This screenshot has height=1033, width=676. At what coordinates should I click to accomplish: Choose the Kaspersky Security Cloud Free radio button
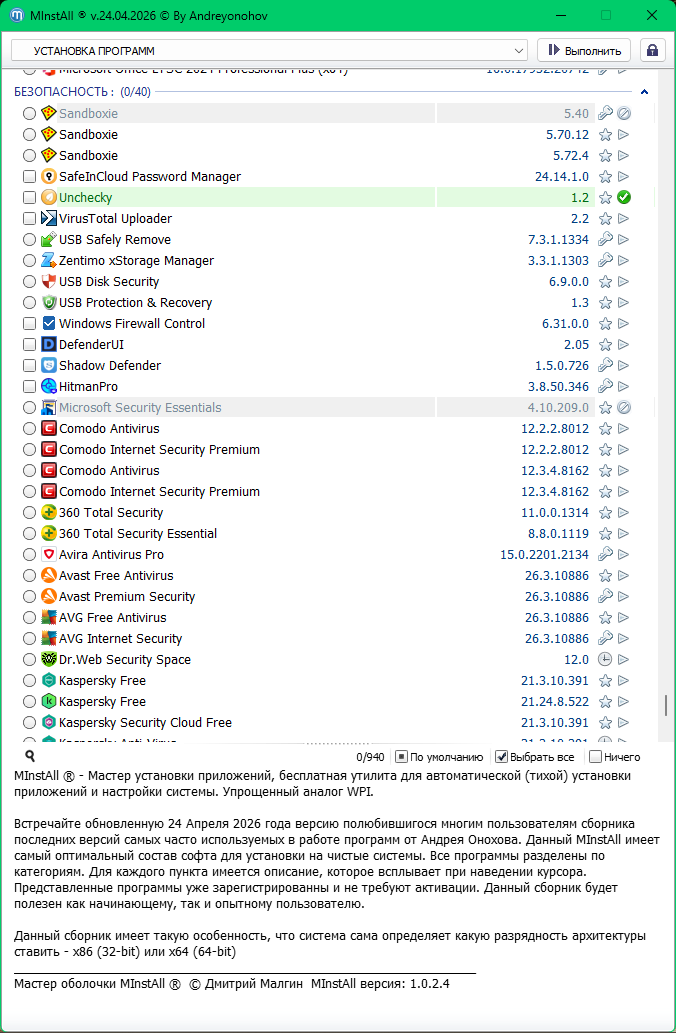pyautogui.click(x=29, y=723)
